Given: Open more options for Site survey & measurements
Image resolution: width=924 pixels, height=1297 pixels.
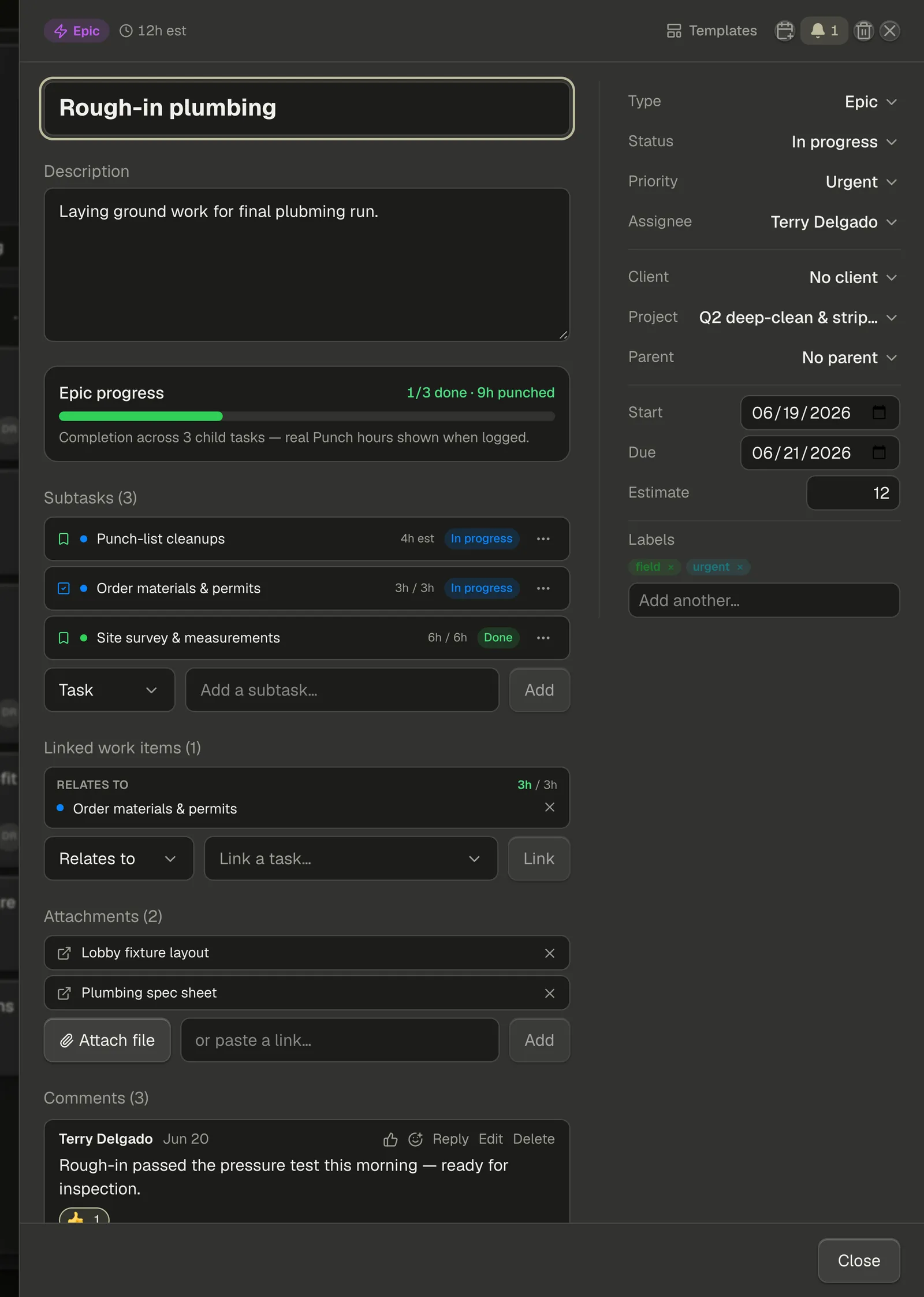Looking at the screenshot, I should tap(543, 638).
